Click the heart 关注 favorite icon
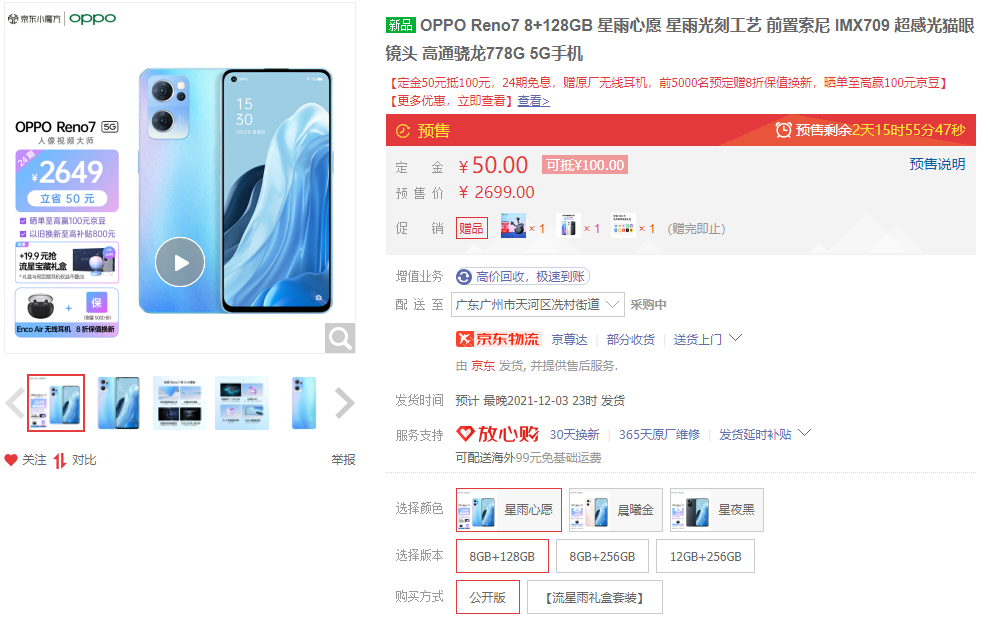This screenshot has height=620, width=988. coord(11,460)
